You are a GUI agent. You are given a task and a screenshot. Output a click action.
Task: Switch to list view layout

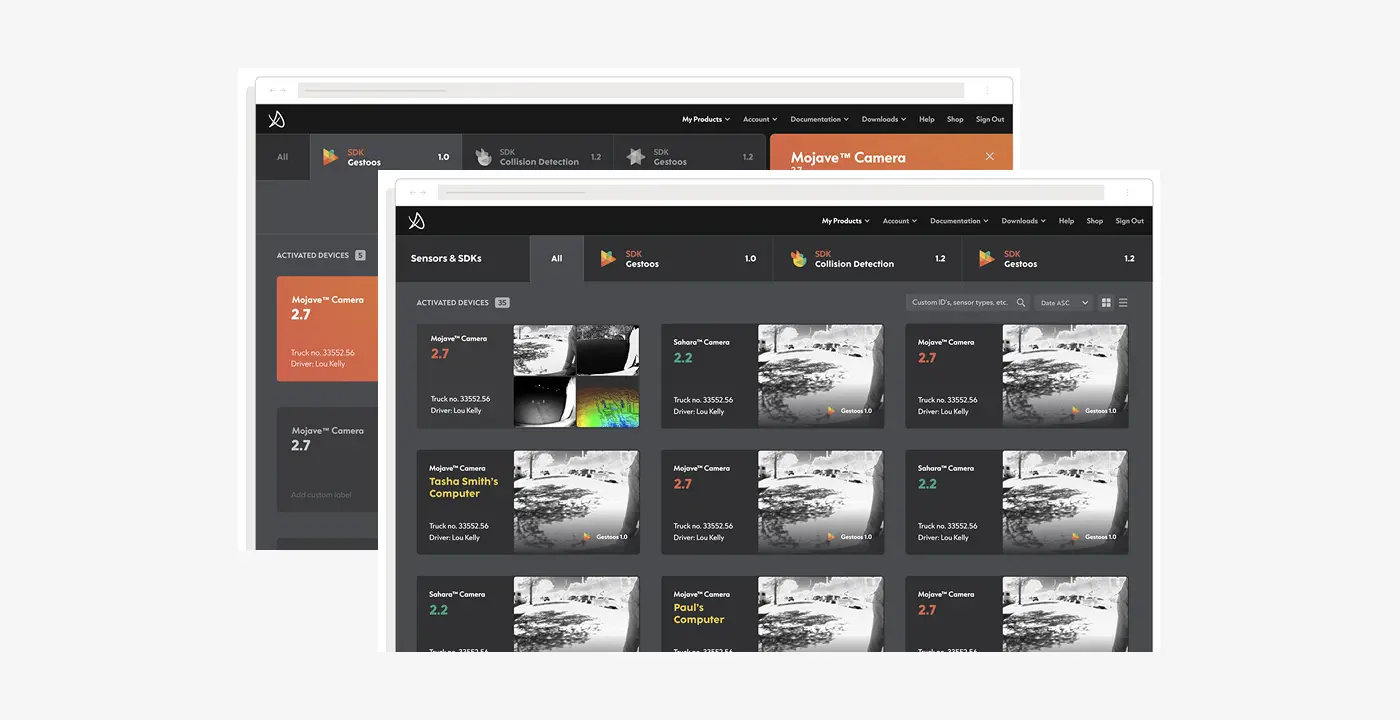1123,303
